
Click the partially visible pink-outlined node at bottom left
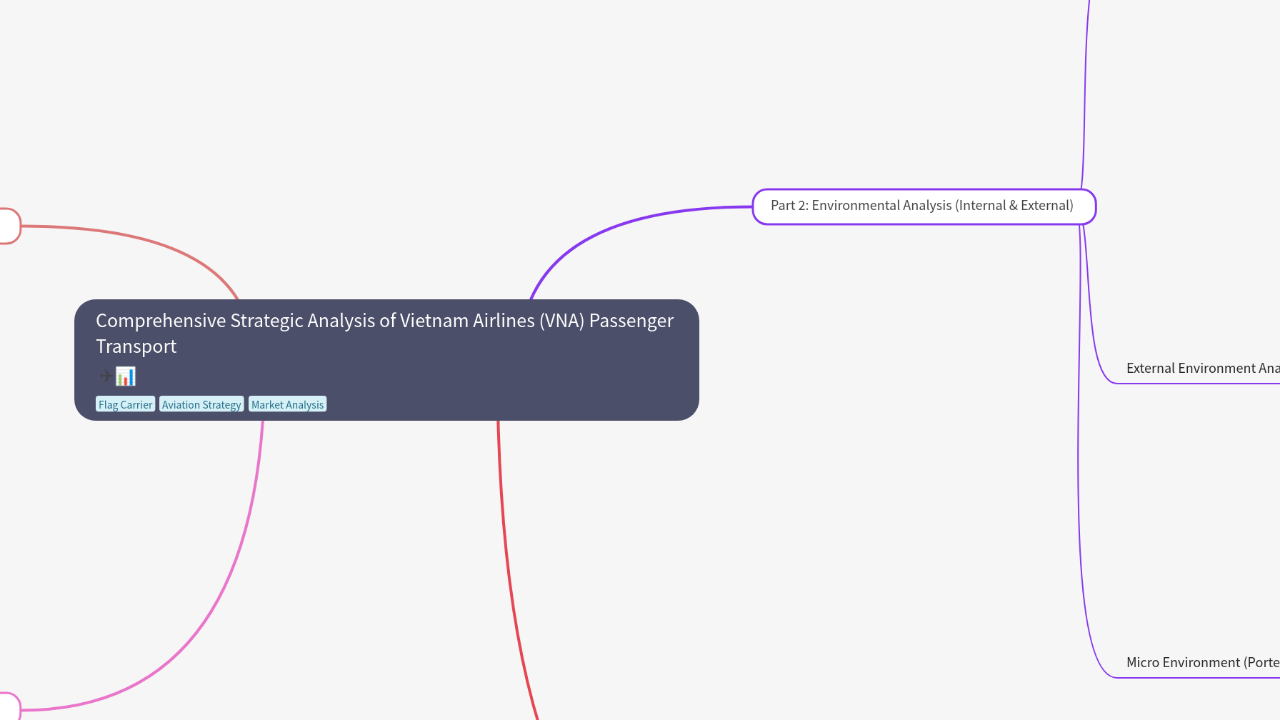click(x=8, y=709)
